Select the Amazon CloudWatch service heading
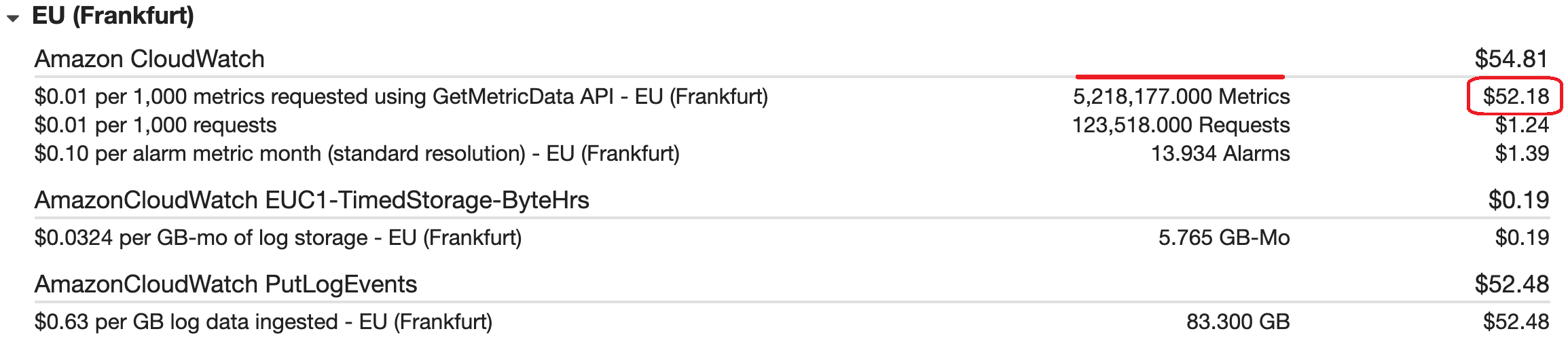The image size is (1568, 344). 149,59
